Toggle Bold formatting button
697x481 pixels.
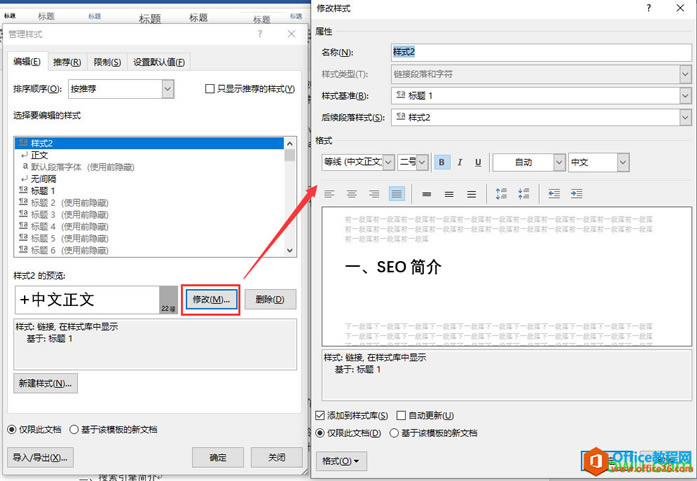(442, 162)
